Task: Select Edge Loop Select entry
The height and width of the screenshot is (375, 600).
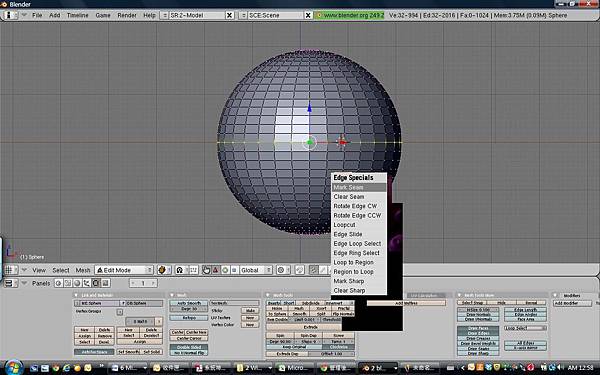Action: click(359, 244)
